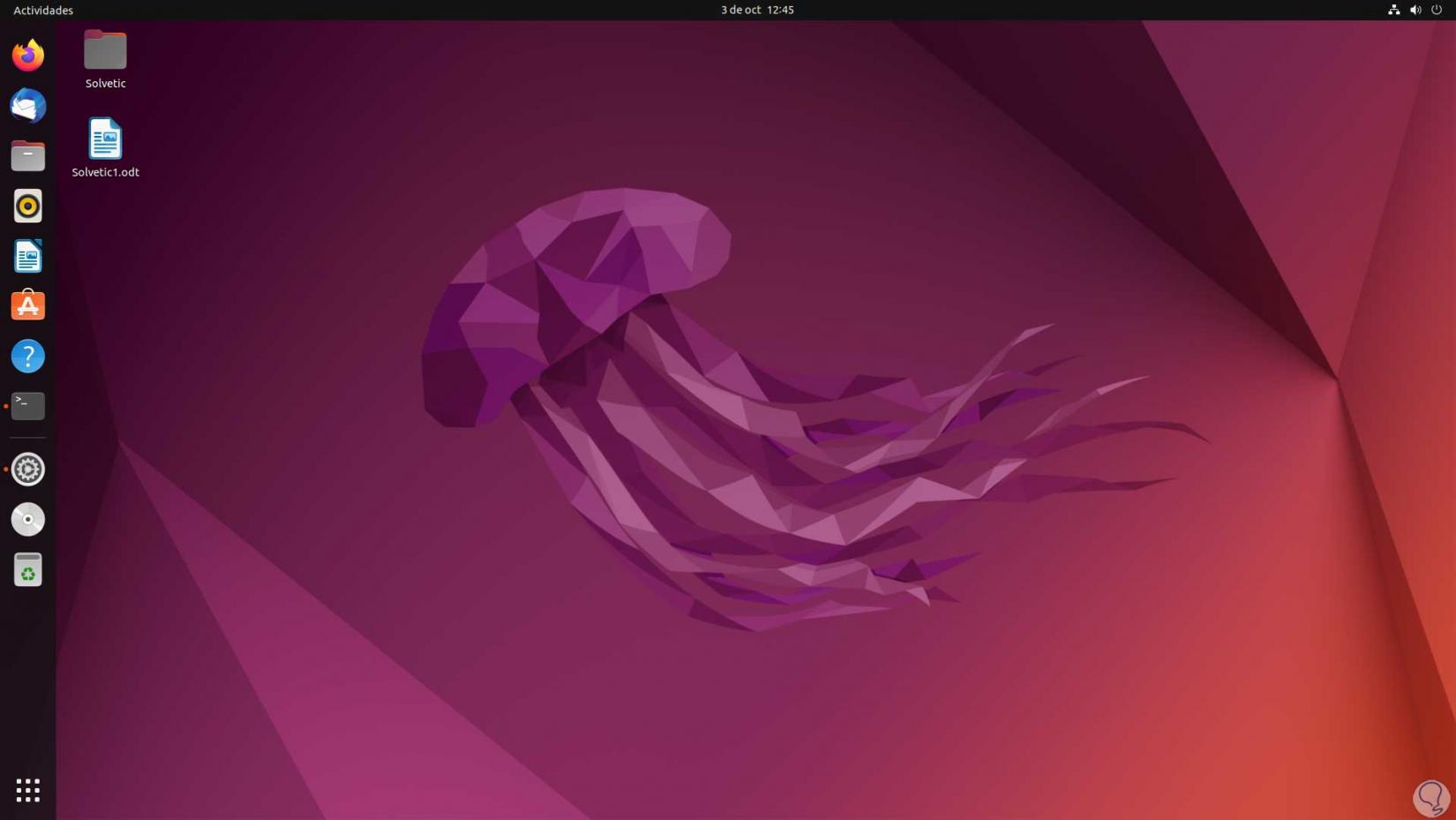Image resolution: width=1456 pixels, height=820 pixels.
Task: Open LibreOffice Writer
Action: pos(27,255)
